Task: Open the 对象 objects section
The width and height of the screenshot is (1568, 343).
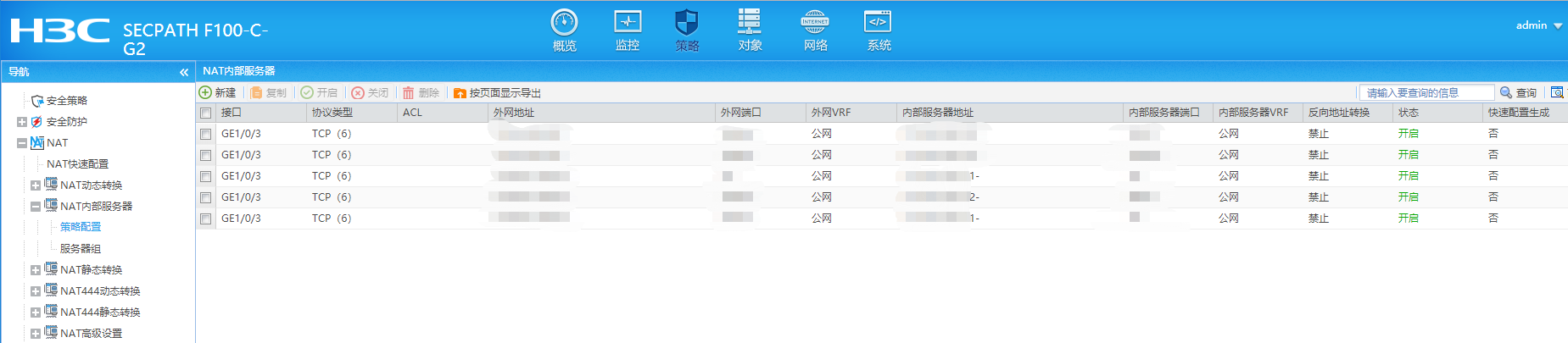Action: pyautogui.click(x=750, y=30)
